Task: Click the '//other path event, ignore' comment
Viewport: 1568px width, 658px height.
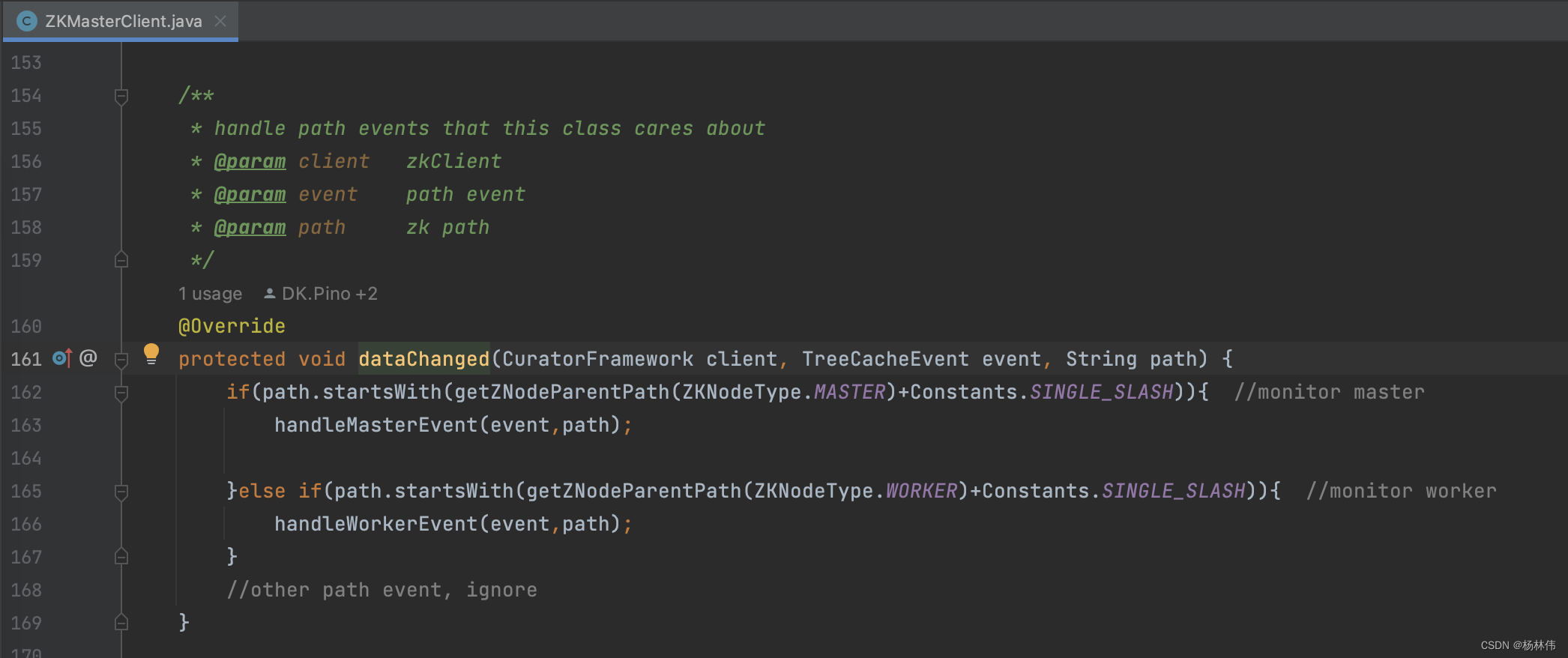Action: click(x=382, y=590)
